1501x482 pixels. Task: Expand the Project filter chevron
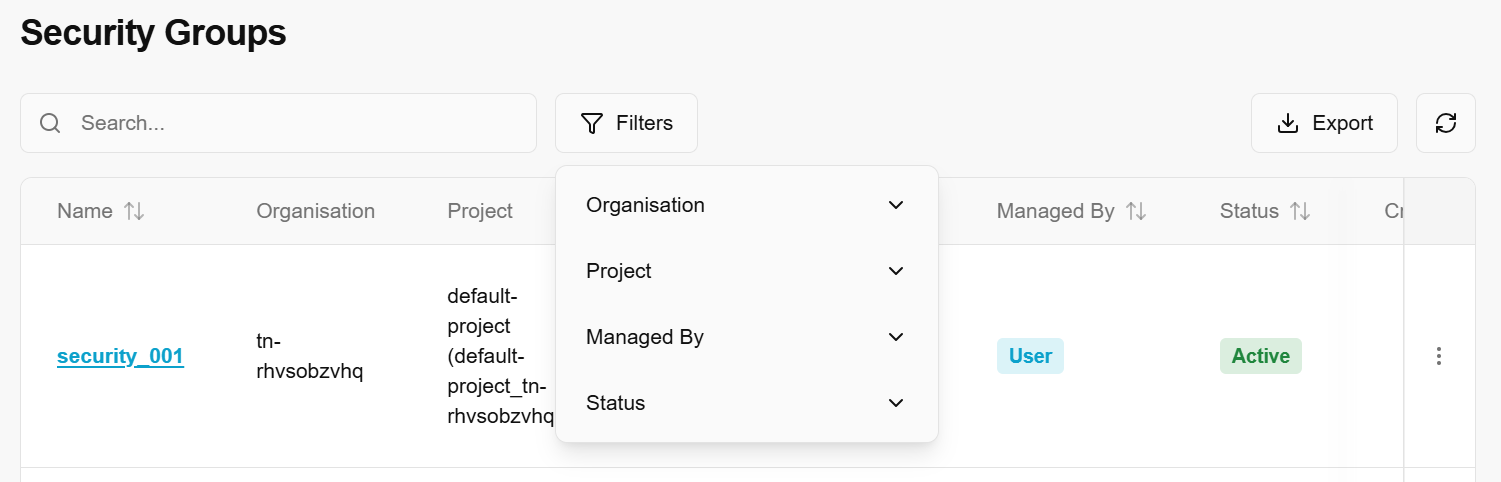tap(896, 271)
